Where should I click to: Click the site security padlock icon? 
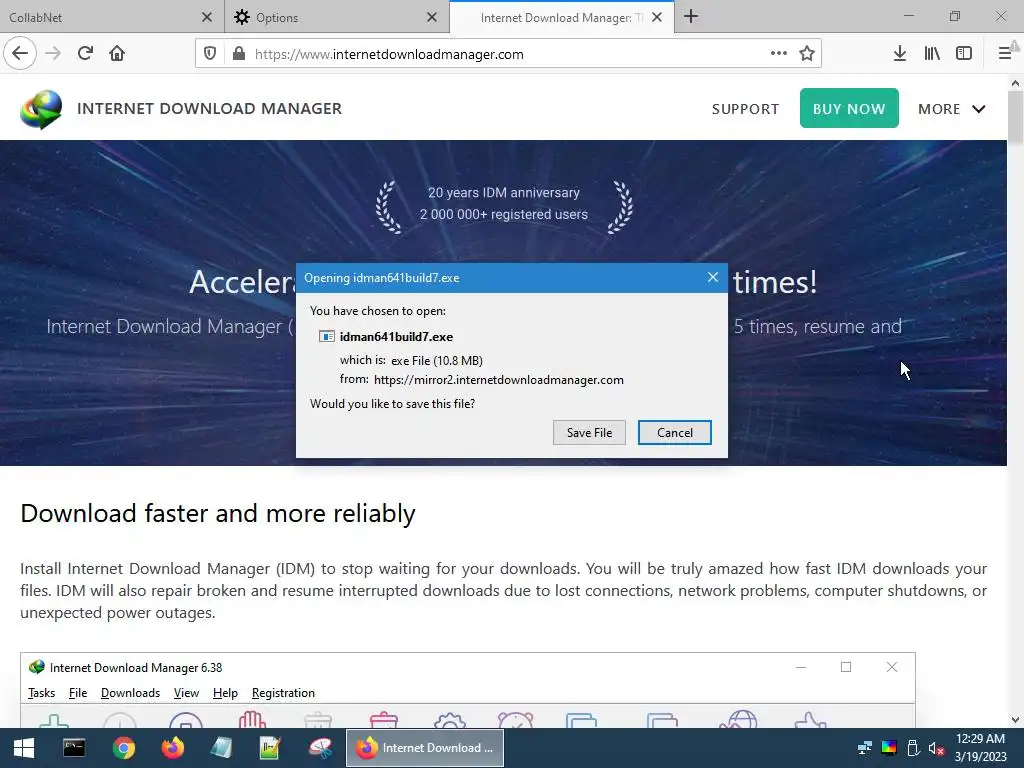click(x=239, y=54)
